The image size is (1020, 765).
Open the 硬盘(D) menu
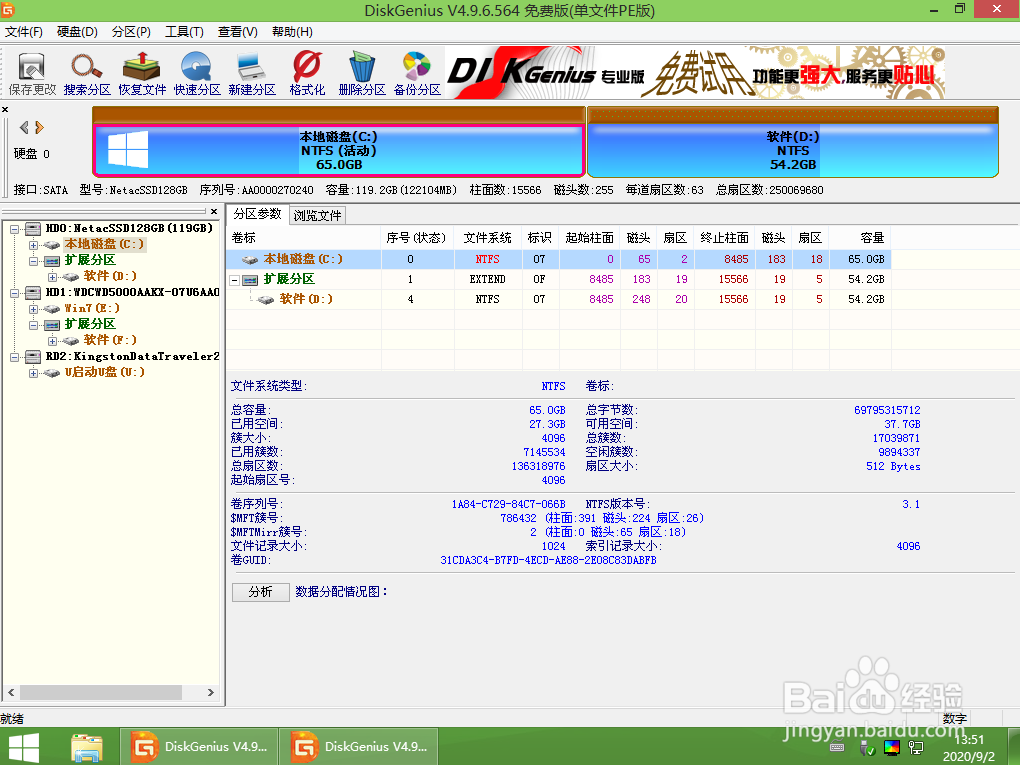(77, 32)
